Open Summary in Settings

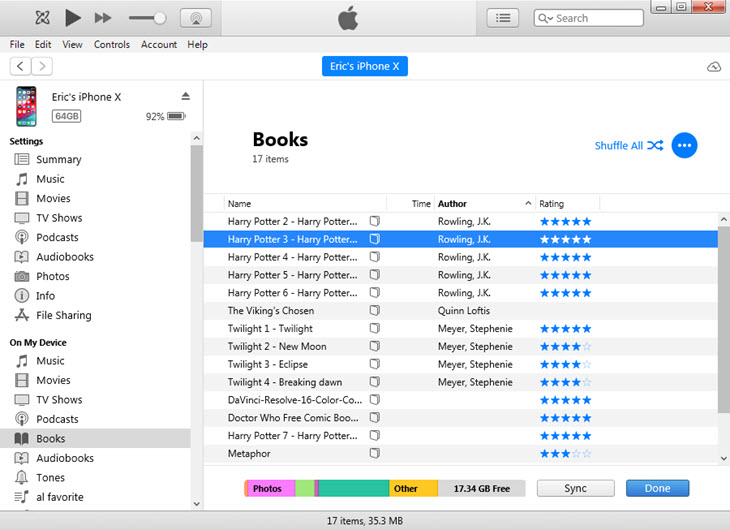58,159
